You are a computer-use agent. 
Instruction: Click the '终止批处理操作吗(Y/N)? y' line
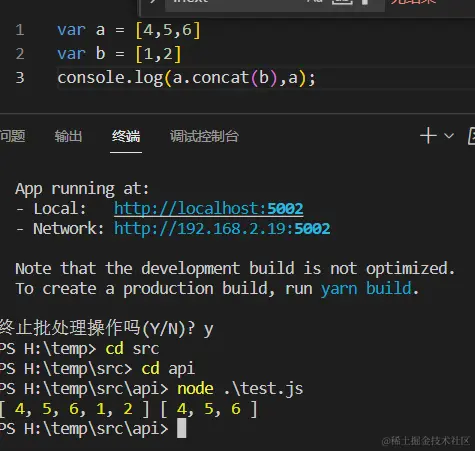(x=106, y=328)
